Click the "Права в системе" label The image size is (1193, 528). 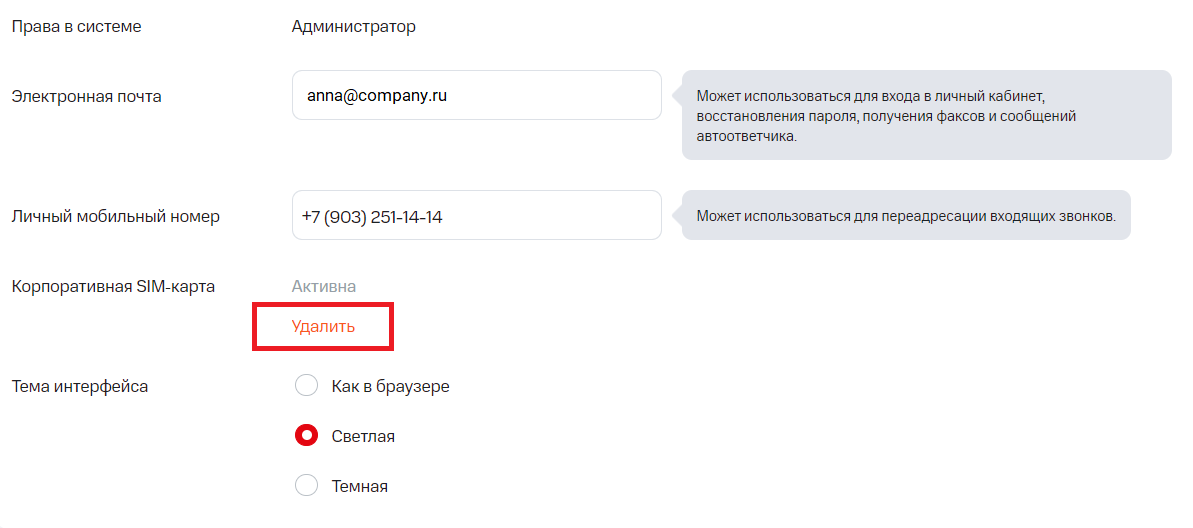point(76,26)
